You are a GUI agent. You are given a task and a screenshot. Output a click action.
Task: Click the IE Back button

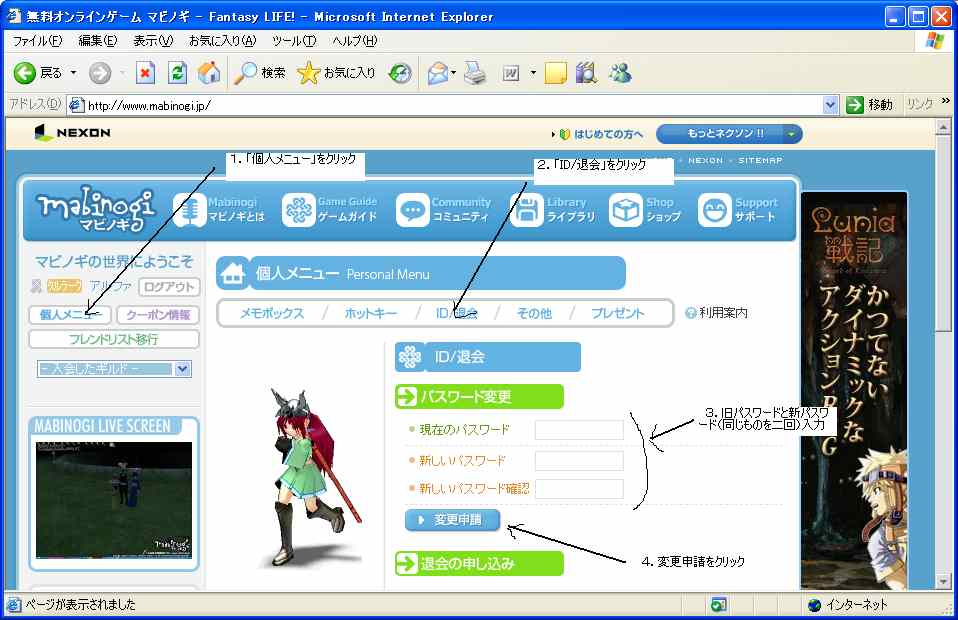[x=38, y=73]
